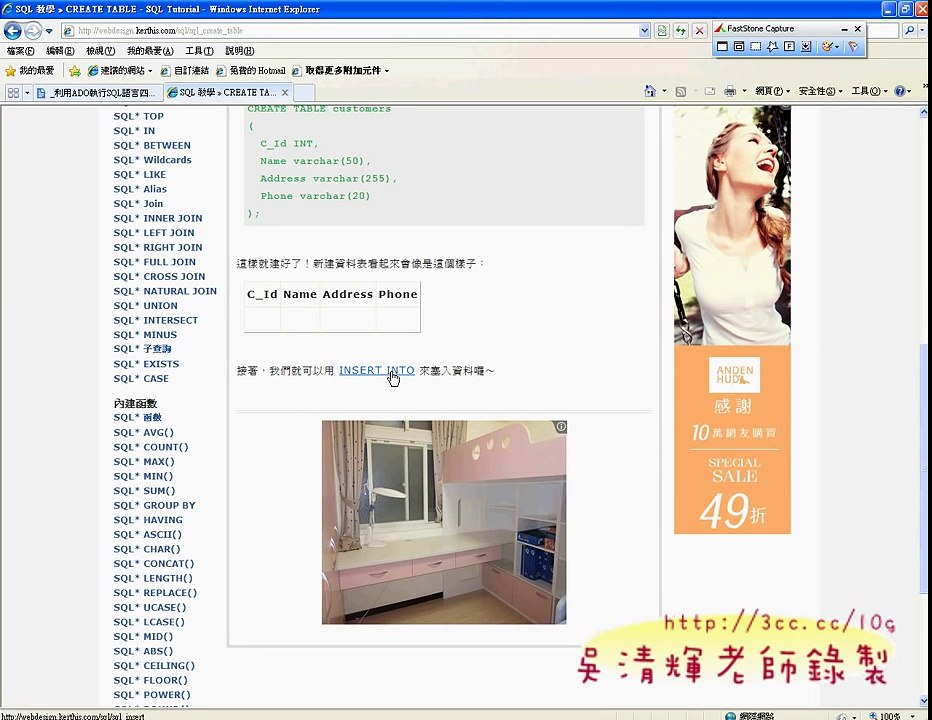Click the vertical scrollbar up arrow

[924, 112]
